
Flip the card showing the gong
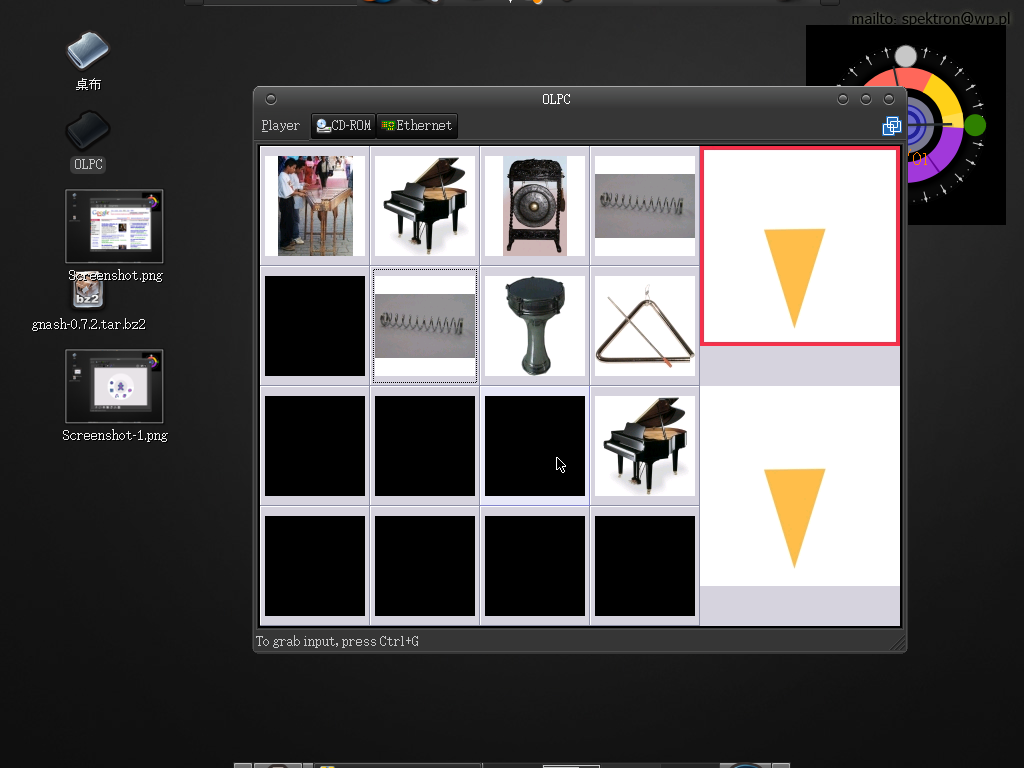[535, 206]
